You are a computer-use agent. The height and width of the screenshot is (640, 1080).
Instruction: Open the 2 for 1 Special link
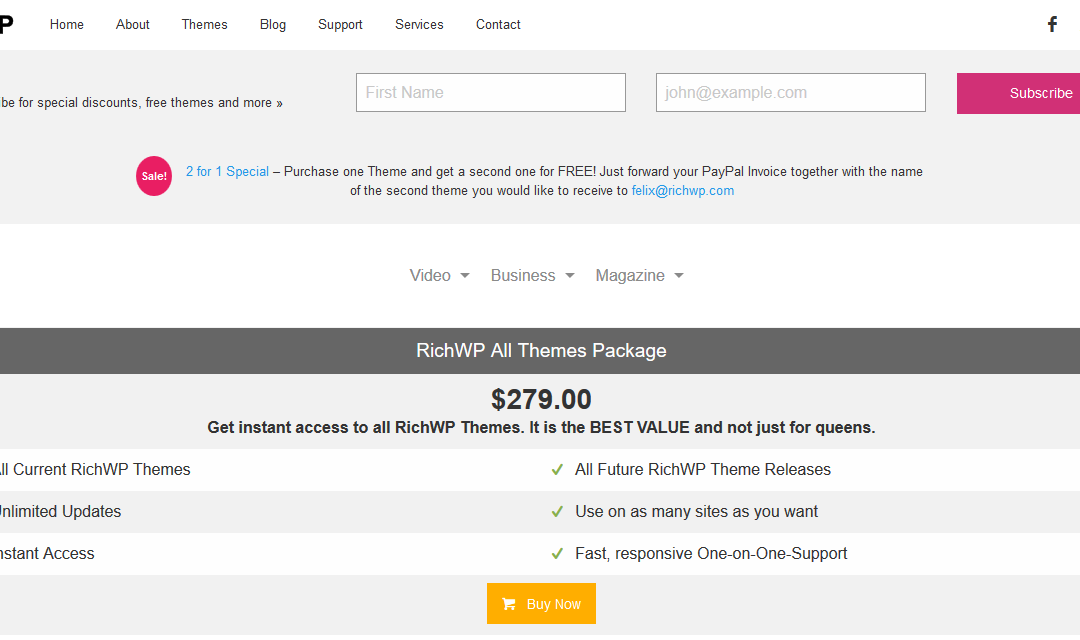227,172
